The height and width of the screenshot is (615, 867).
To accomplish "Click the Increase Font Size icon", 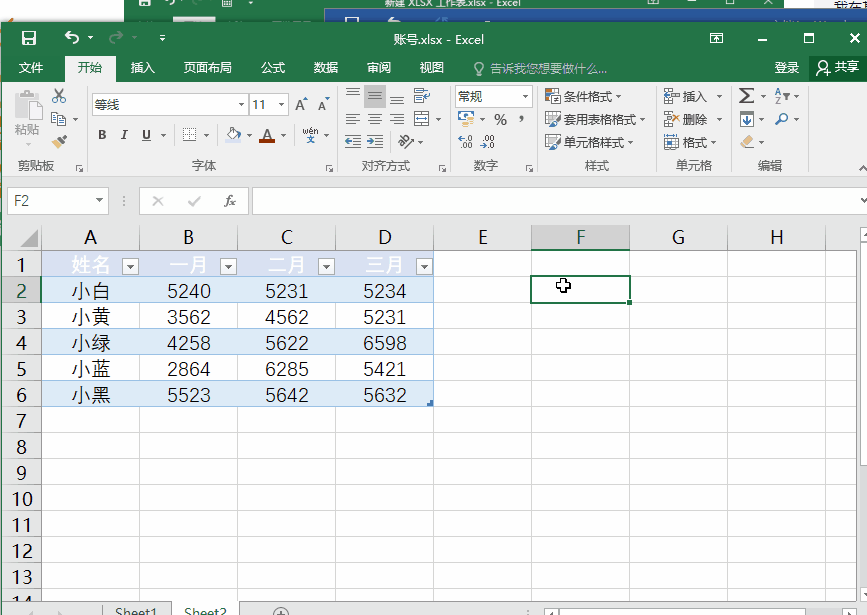I will point(301,105).
